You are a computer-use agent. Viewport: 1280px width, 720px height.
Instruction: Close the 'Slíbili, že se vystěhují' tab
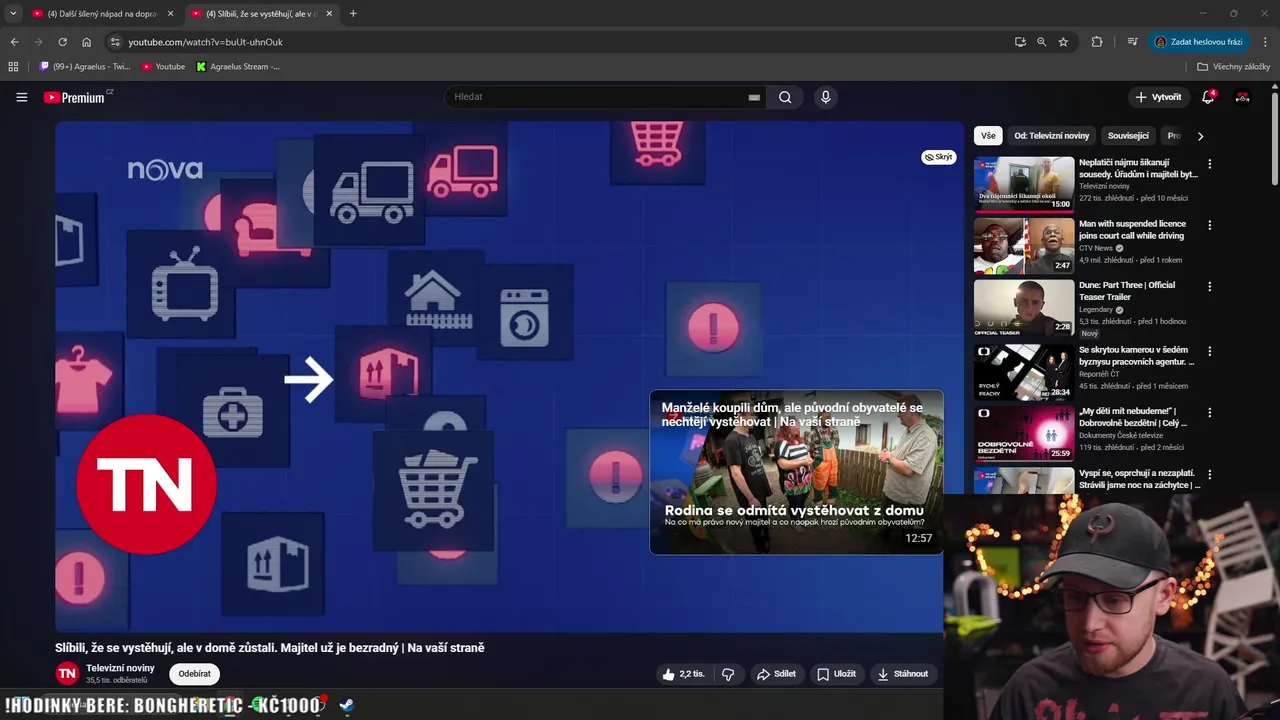click(x=329, y=14)
